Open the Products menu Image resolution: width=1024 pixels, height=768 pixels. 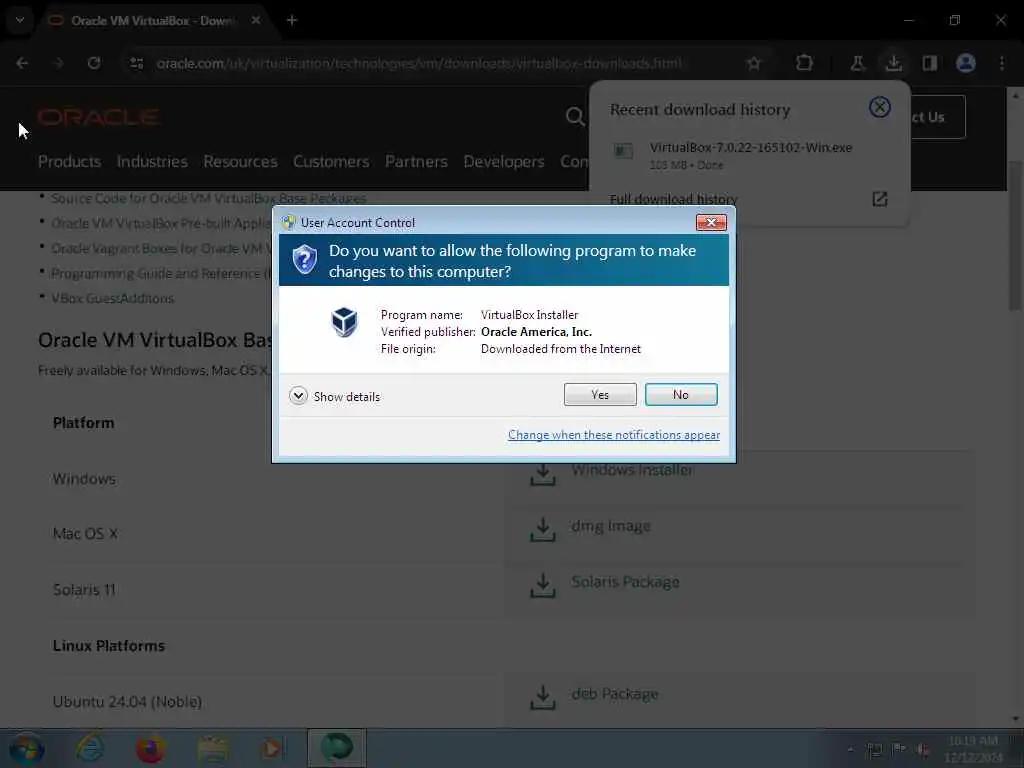69,161
